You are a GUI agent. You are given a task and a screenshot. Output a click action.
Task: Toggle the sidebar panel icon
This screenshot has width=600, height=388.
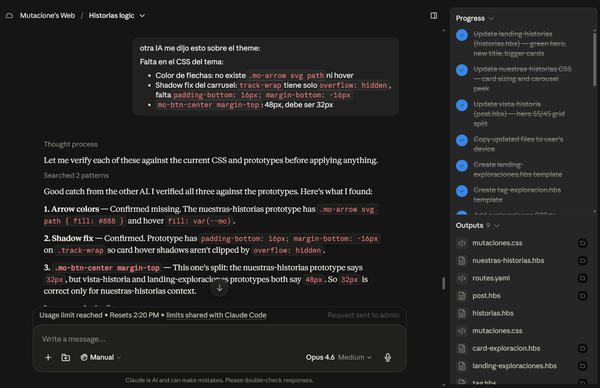coord(434,16)
